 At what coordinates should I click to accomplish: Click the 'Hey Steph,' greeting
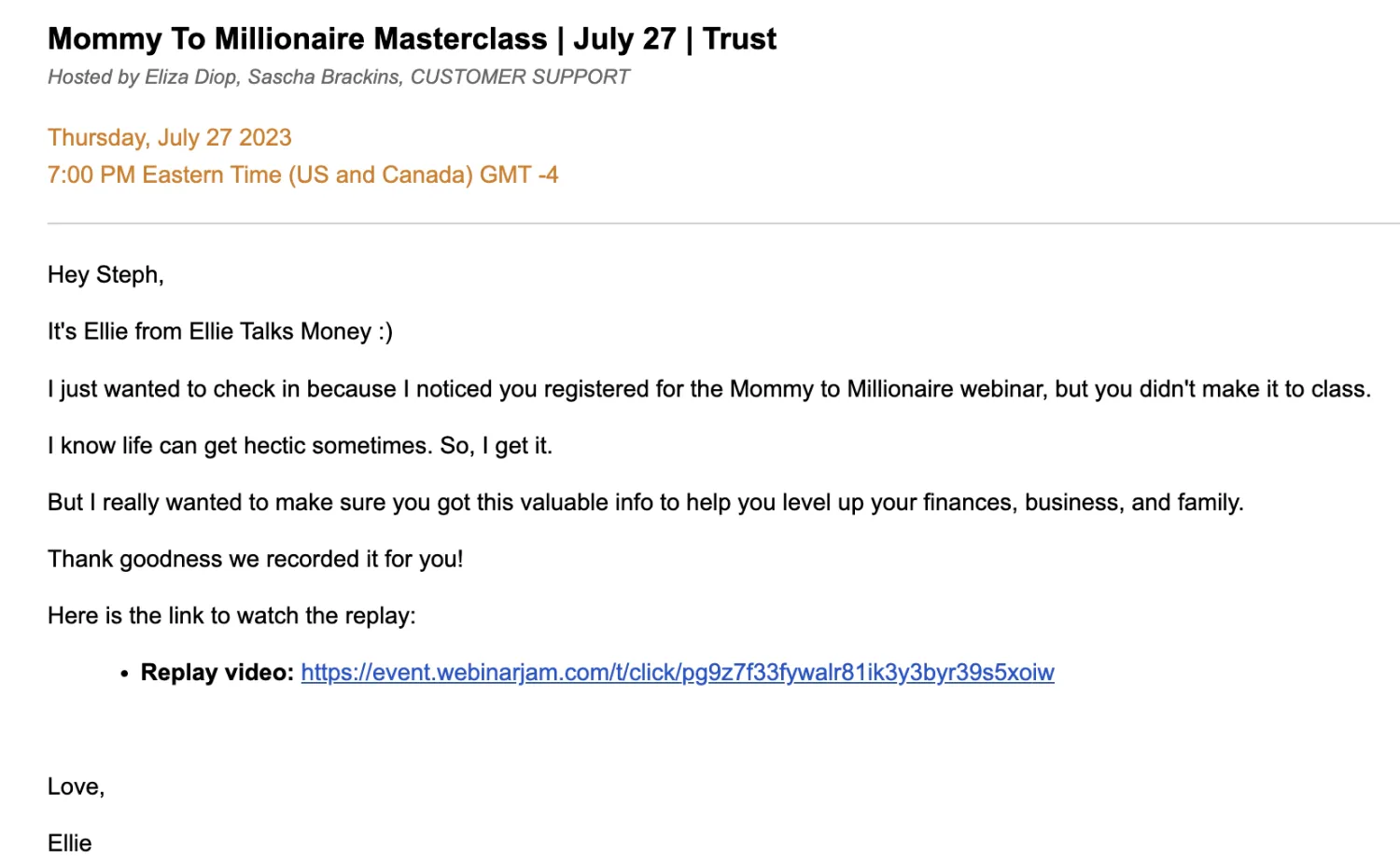[105, 275]
